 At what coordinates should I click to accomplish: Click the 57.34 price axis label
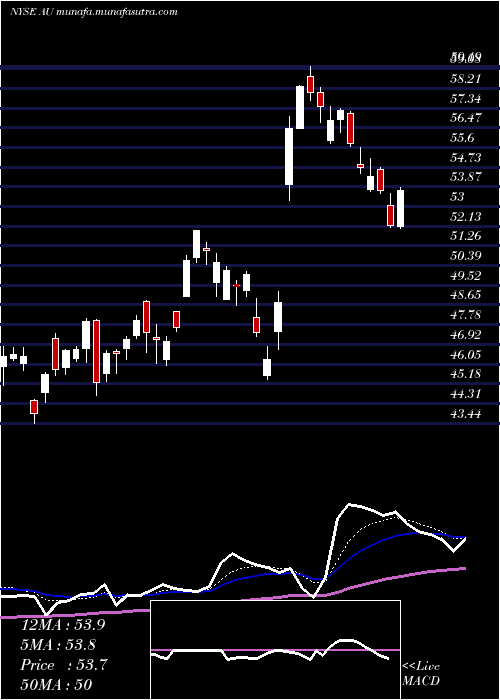point(466,99)
